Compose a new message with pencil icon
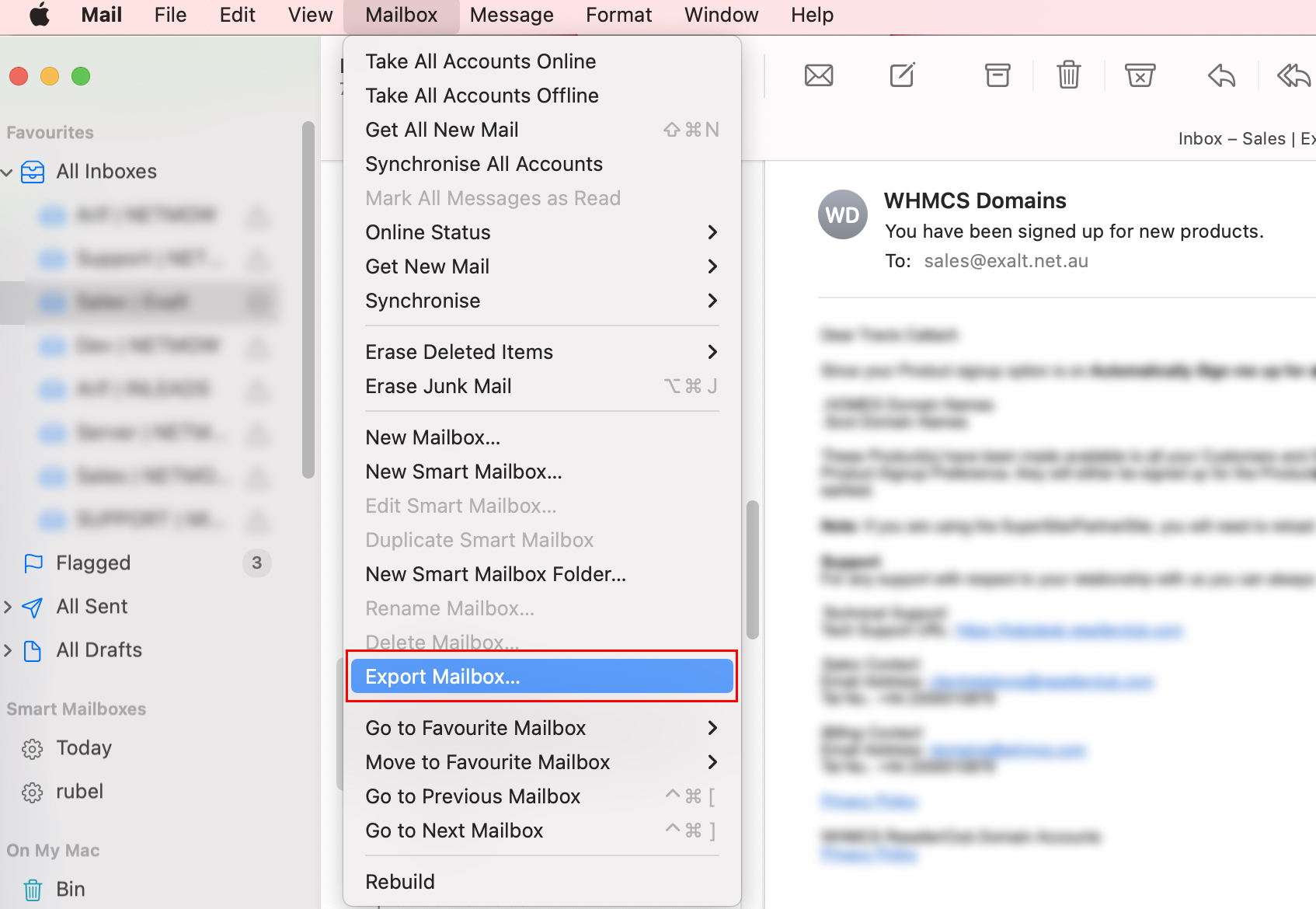 click(902, 75)
